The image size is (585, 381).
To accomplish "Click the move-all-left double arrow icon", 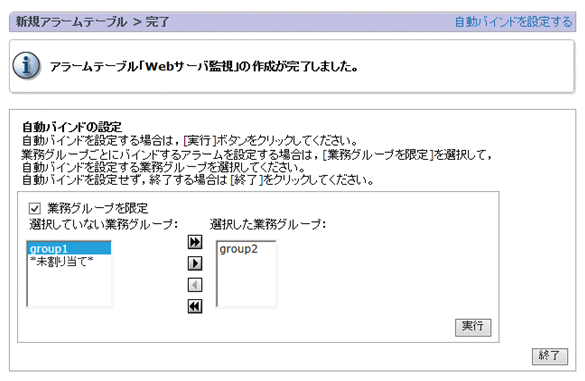I will click(195, 306).
